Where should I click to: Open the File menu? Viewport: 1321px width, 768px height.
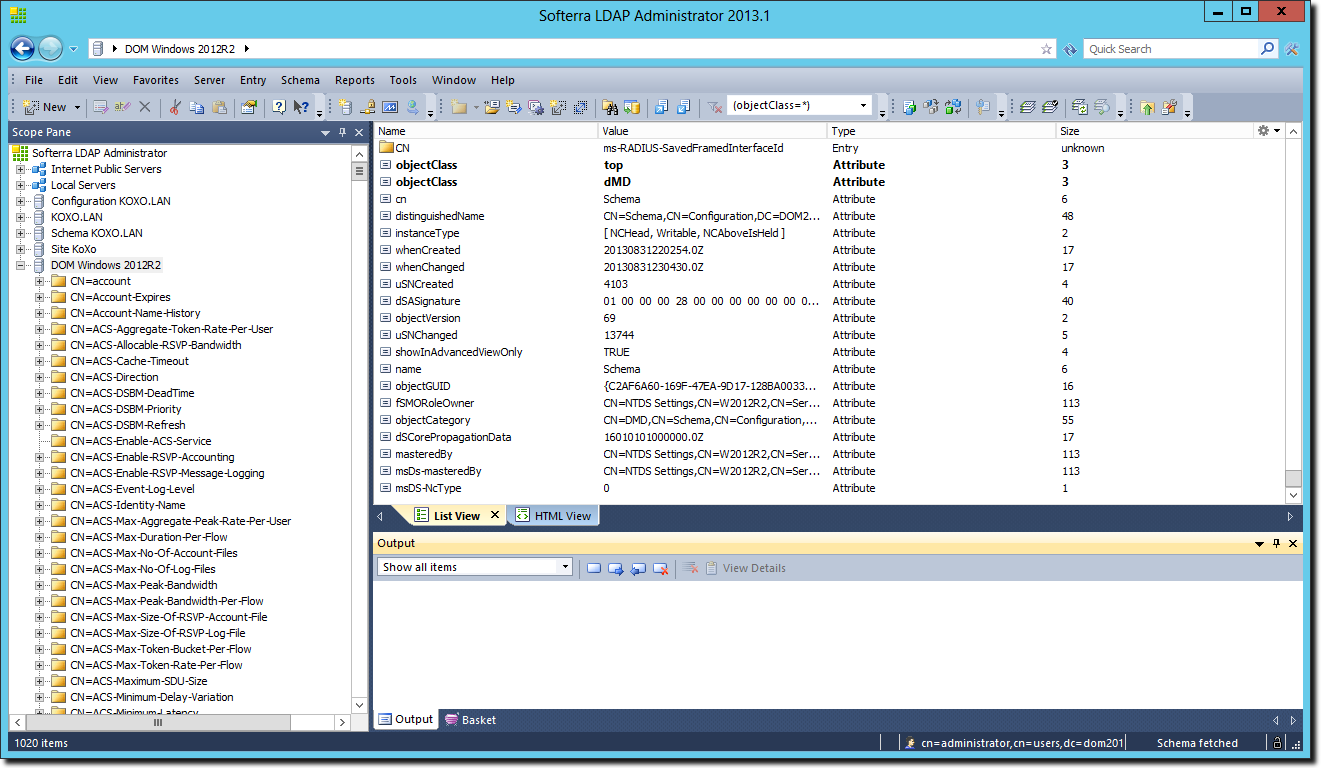[x=34, y=80]
